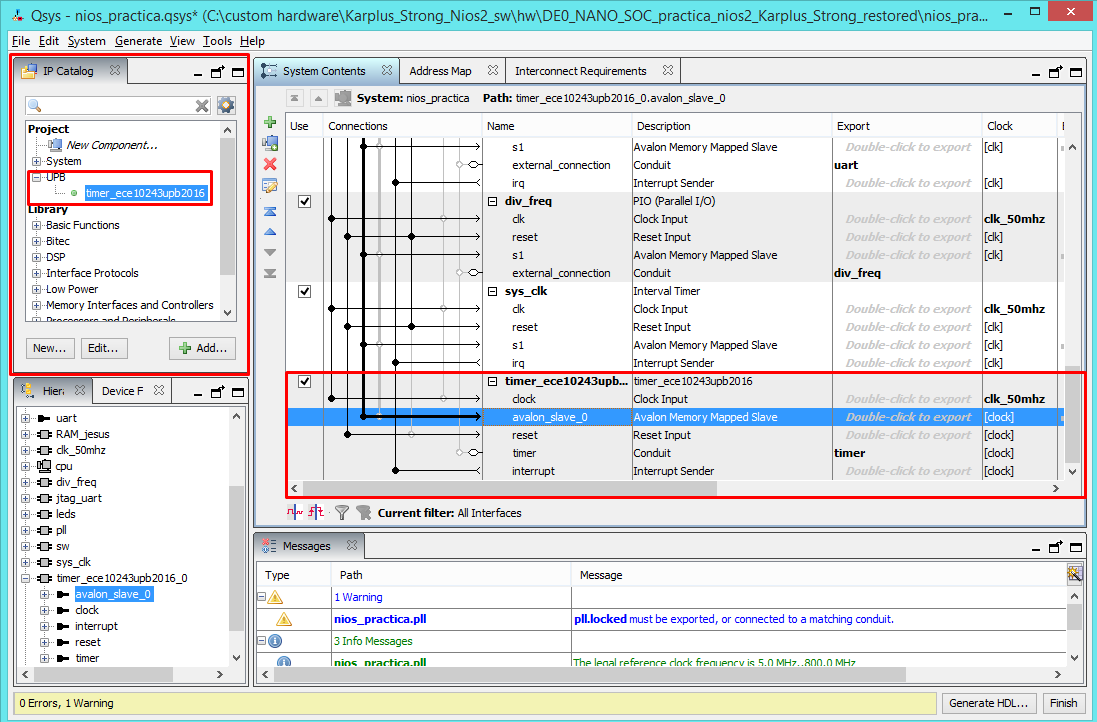Click the Export cell for the avalon_slave_0 row
This screenshot has height=722, width=1097.
click(907, 417)
